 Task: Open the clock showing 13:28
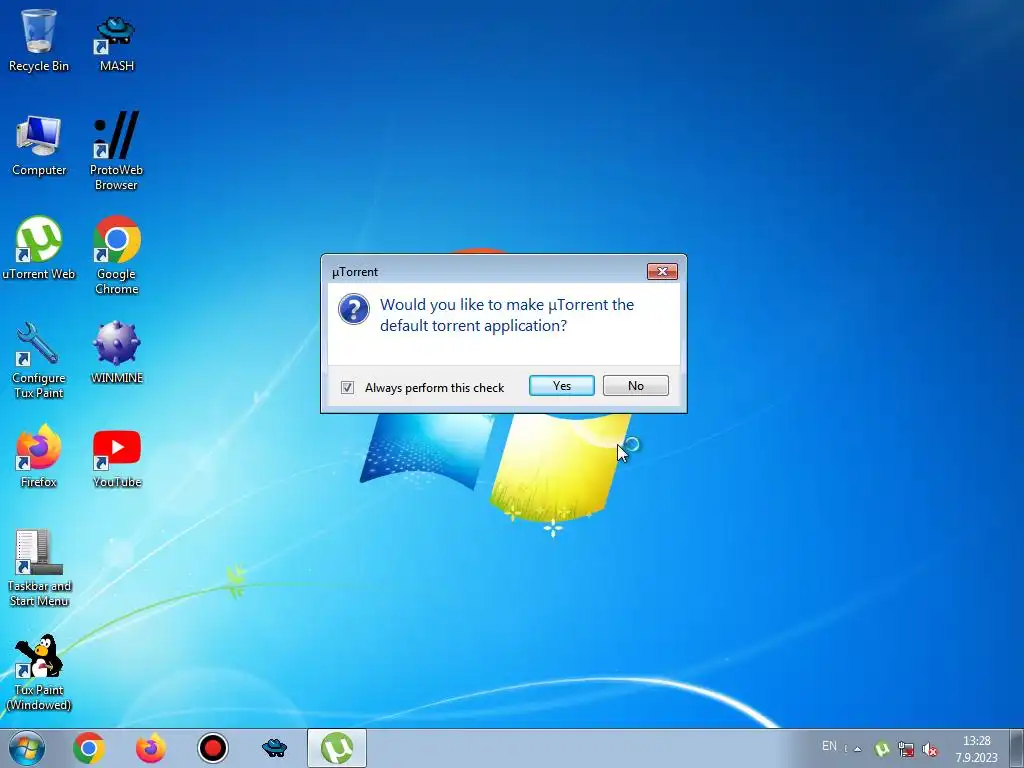tap(977, 749)
